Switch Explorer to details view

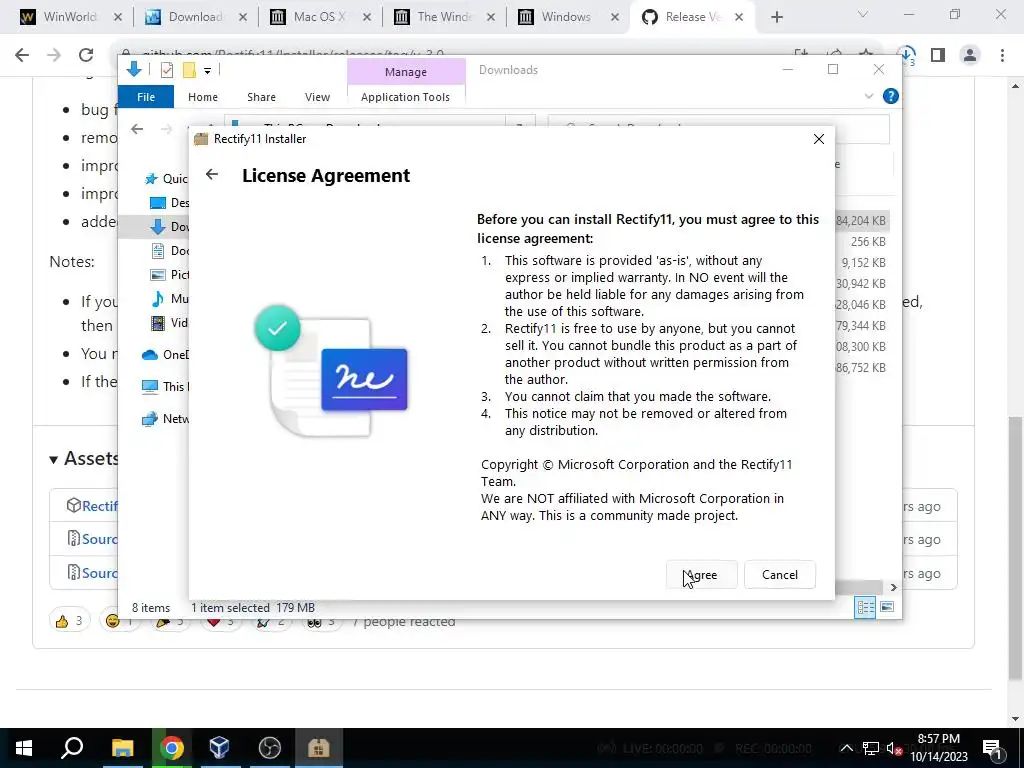(865, 607)
